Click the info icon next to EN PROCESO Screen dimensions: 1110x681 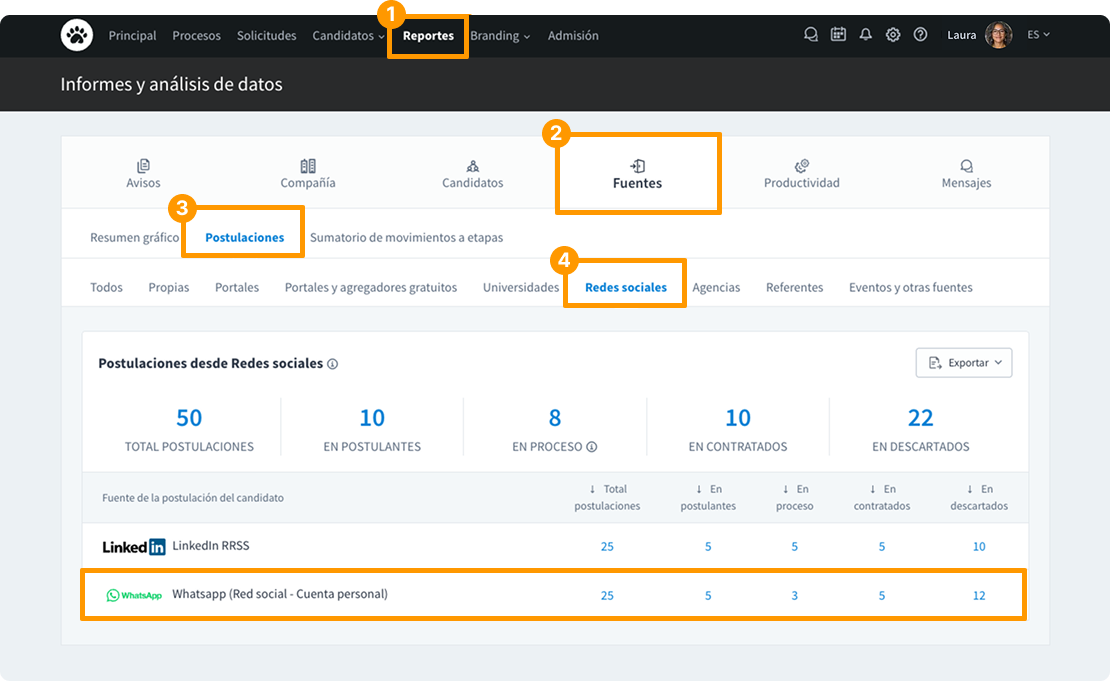[x=592, y=447]
